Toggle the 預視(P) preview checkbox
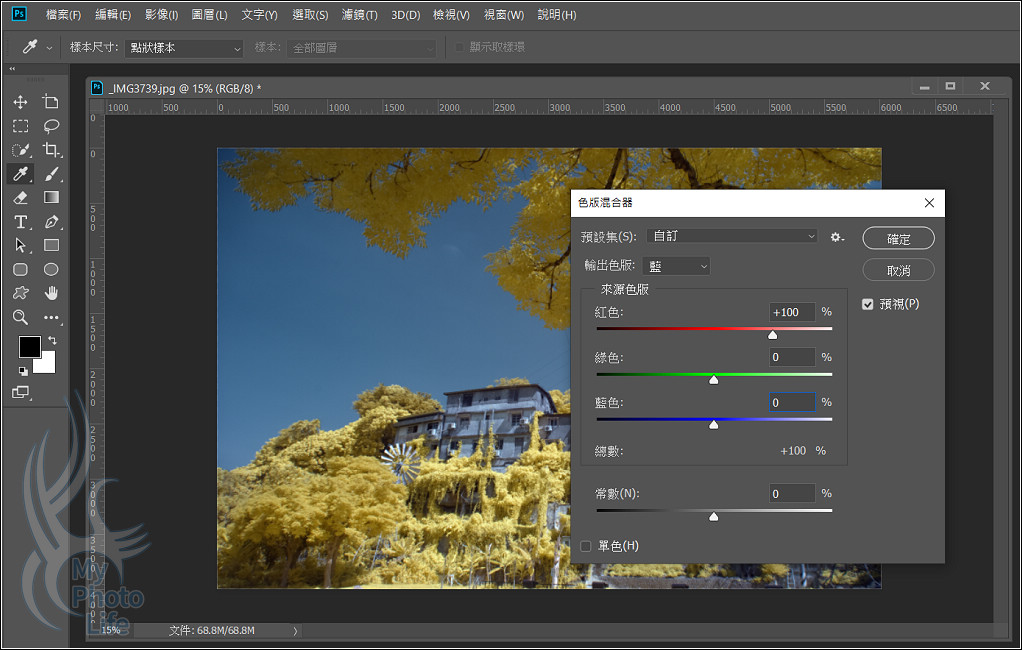Image resolution: width=1022 pixels, height=650 pixels. [x=868, y=304]
